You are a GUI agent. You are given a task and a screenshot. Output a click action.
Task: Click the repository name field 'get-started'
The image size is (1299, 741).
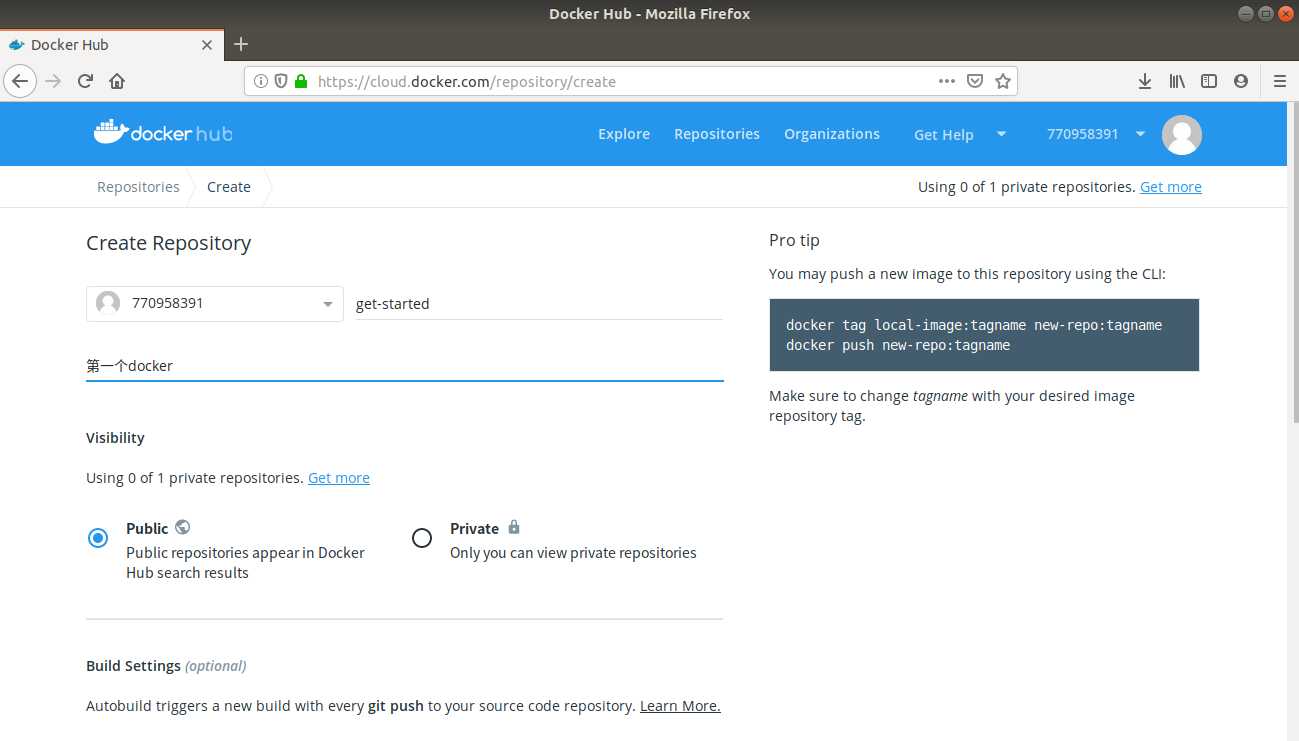[539, 303]
